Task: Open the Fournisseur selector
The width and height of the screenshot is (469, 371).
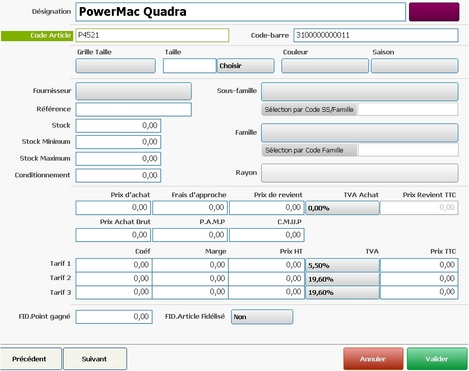Action: 133,91
